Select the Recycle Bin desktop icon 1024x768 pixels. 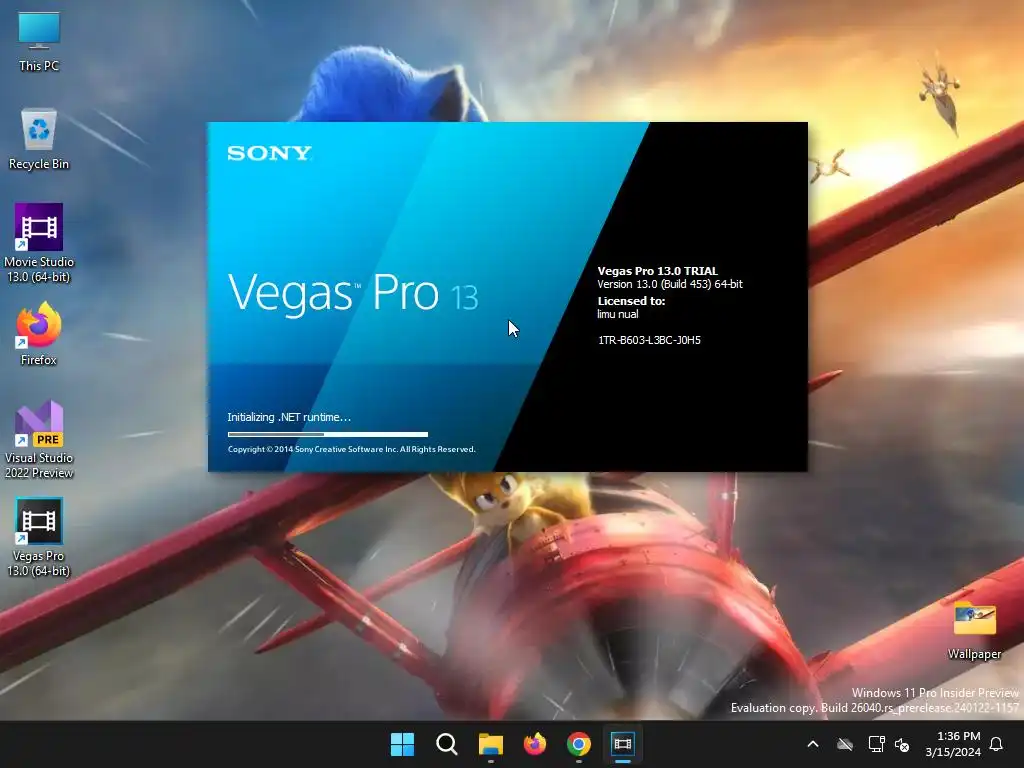point(39,139)
